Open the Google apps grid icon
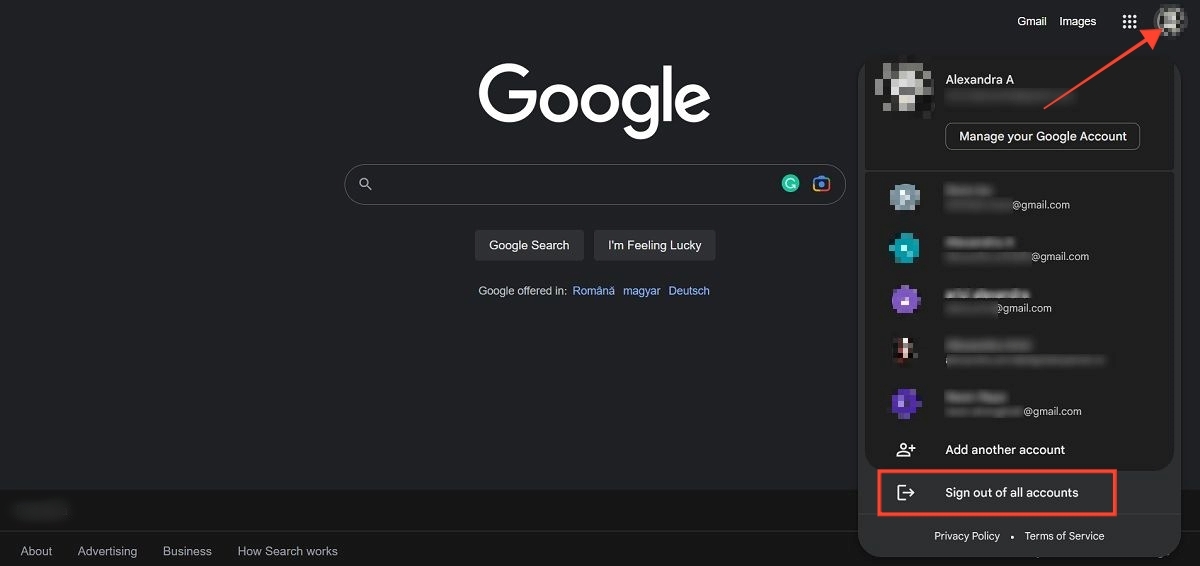Viewport: 1200px width, 566px height. click(1129, 21)
